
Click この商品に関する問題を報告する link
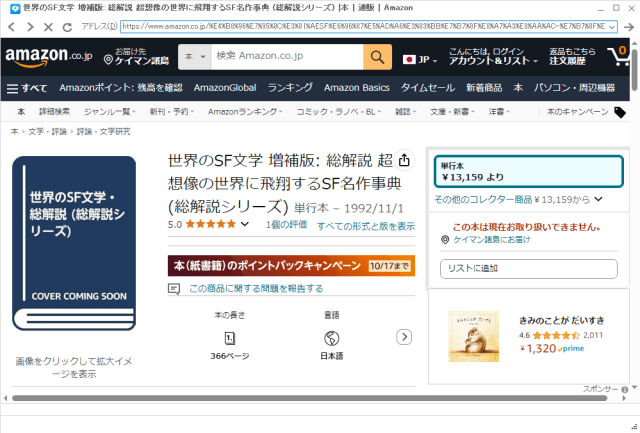(256, 289)
